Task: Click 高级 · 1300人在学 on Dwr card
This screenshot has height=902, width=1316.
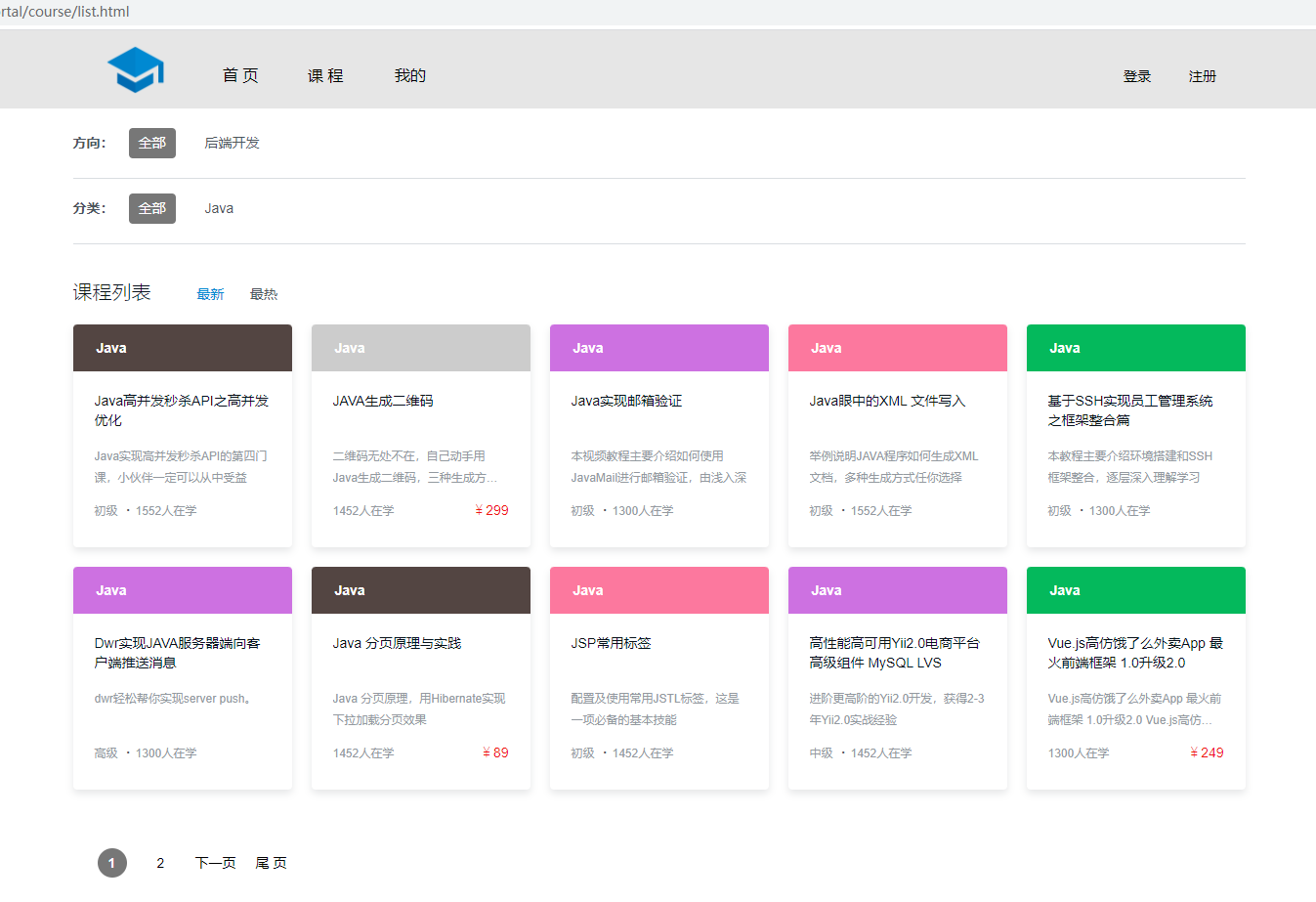Action: pos(146,753)
